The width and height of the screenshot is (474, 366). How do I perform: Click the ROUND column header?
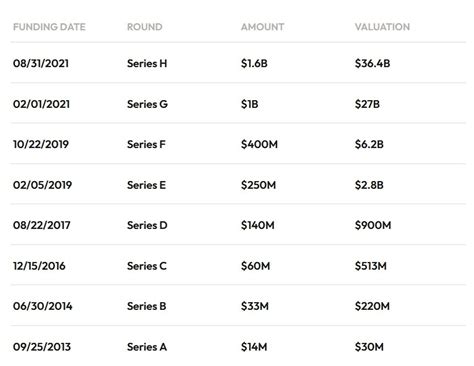coord(145,27)
